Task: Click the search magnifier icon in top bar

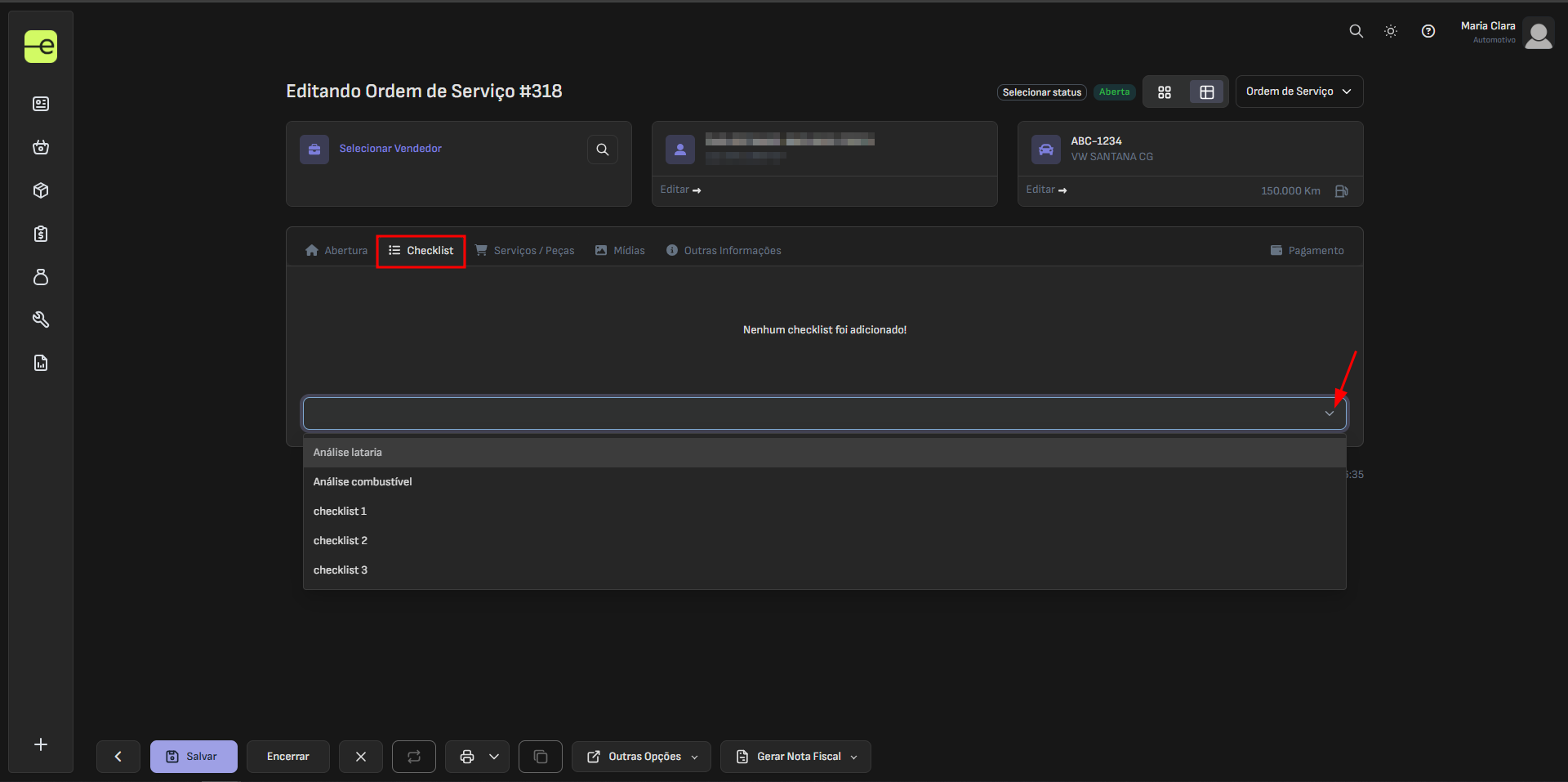Action: pos(1356,31)
